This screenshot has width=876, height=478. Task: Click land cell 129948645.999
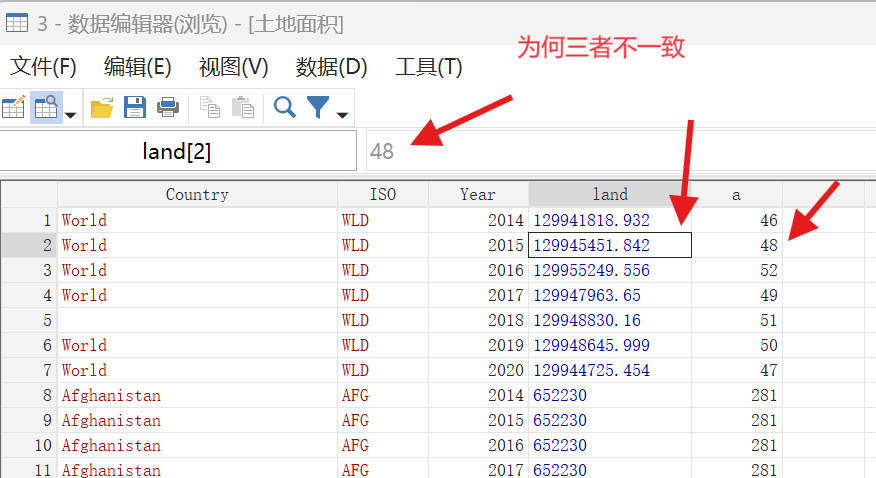tap(610, 345)
